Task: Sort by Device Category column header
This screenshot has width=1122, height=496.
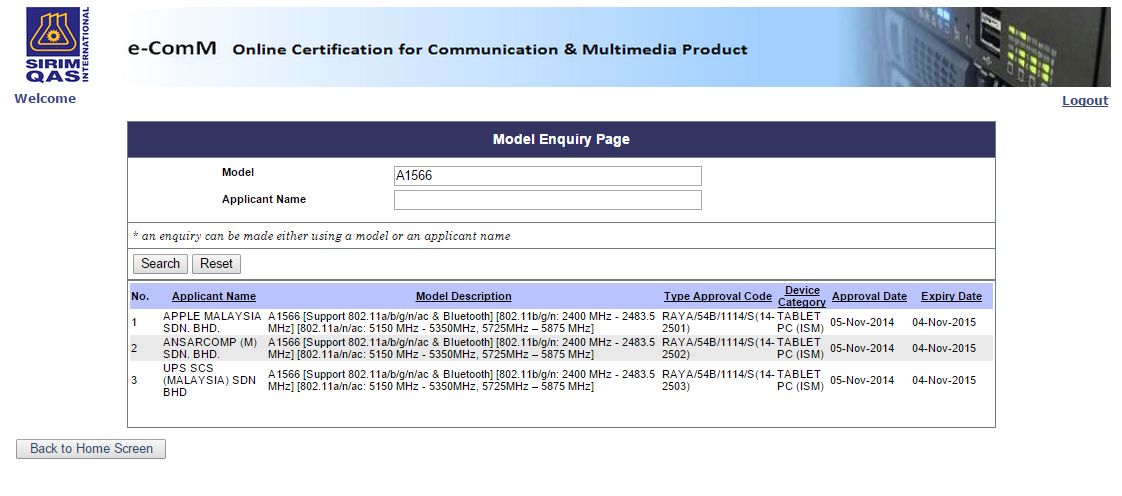Action: 801,296
